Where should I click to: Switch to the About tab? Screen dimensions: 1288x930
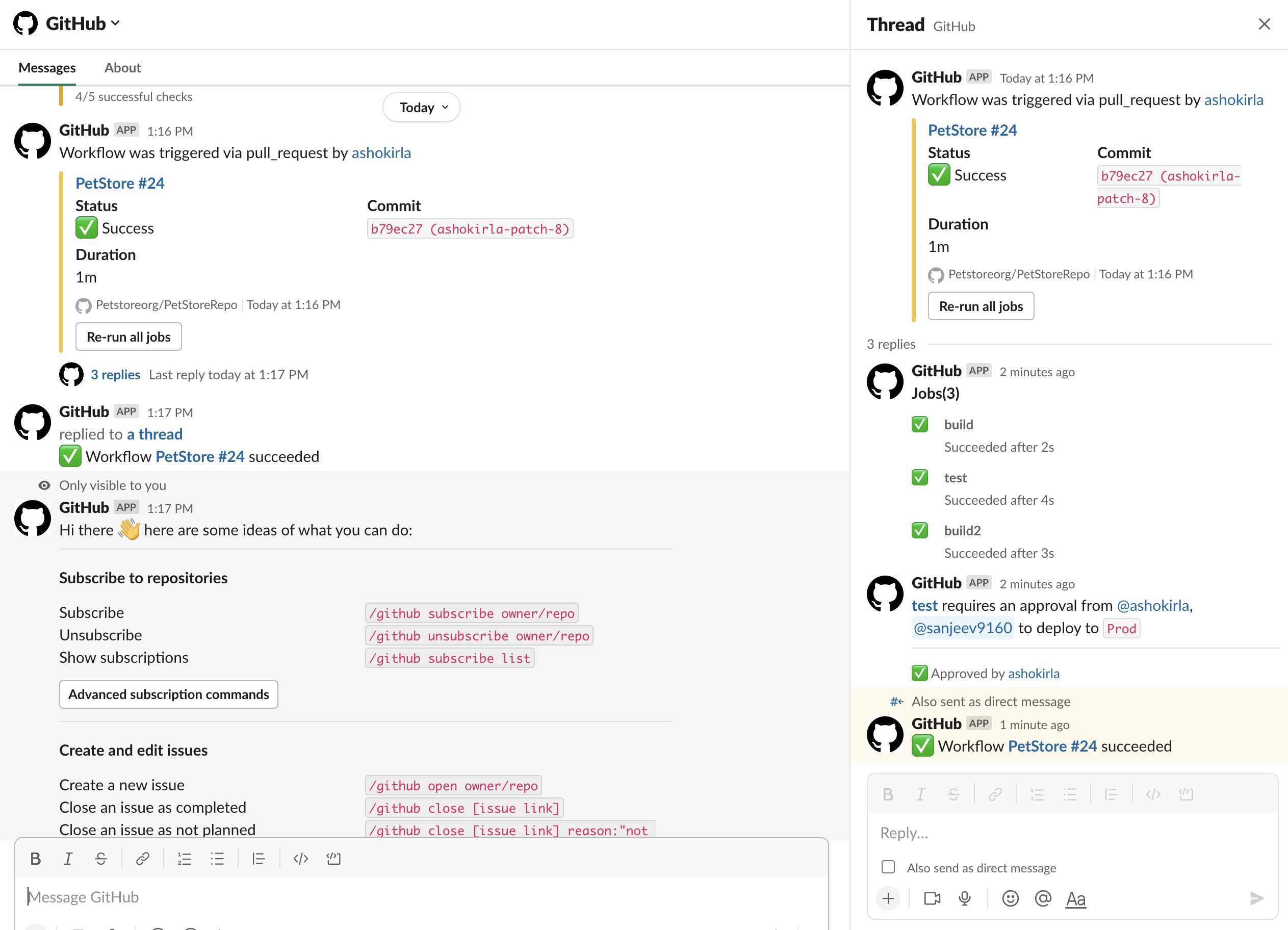(x=122, y=67)
